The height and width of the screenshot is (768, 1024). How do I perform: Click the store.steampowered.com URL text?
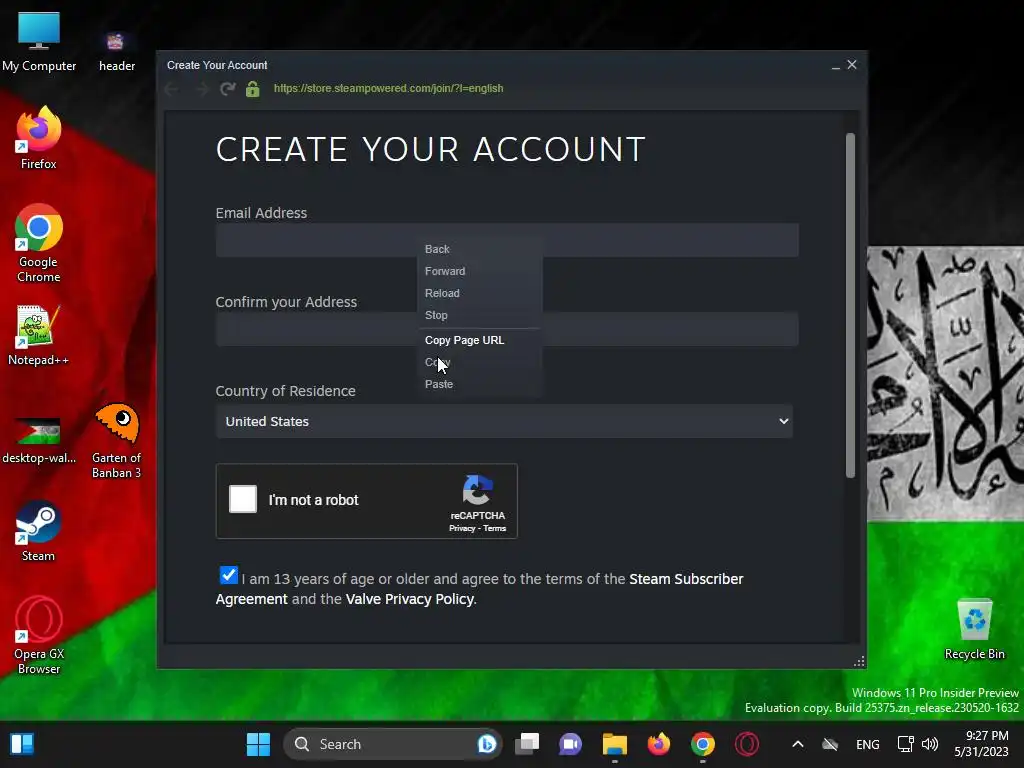pos(389,88)
